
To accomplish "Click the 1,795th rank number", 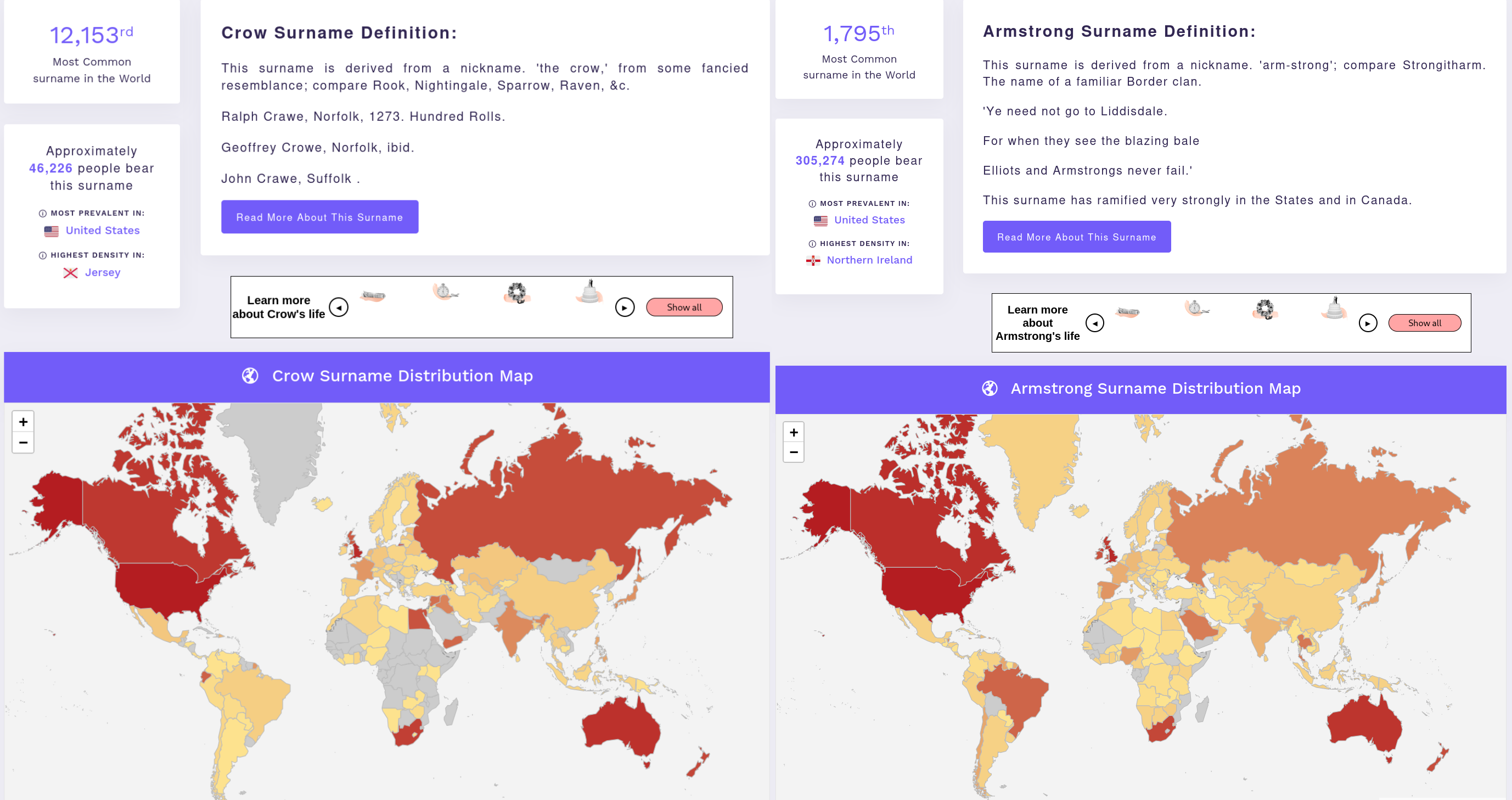I will [859, 33].
